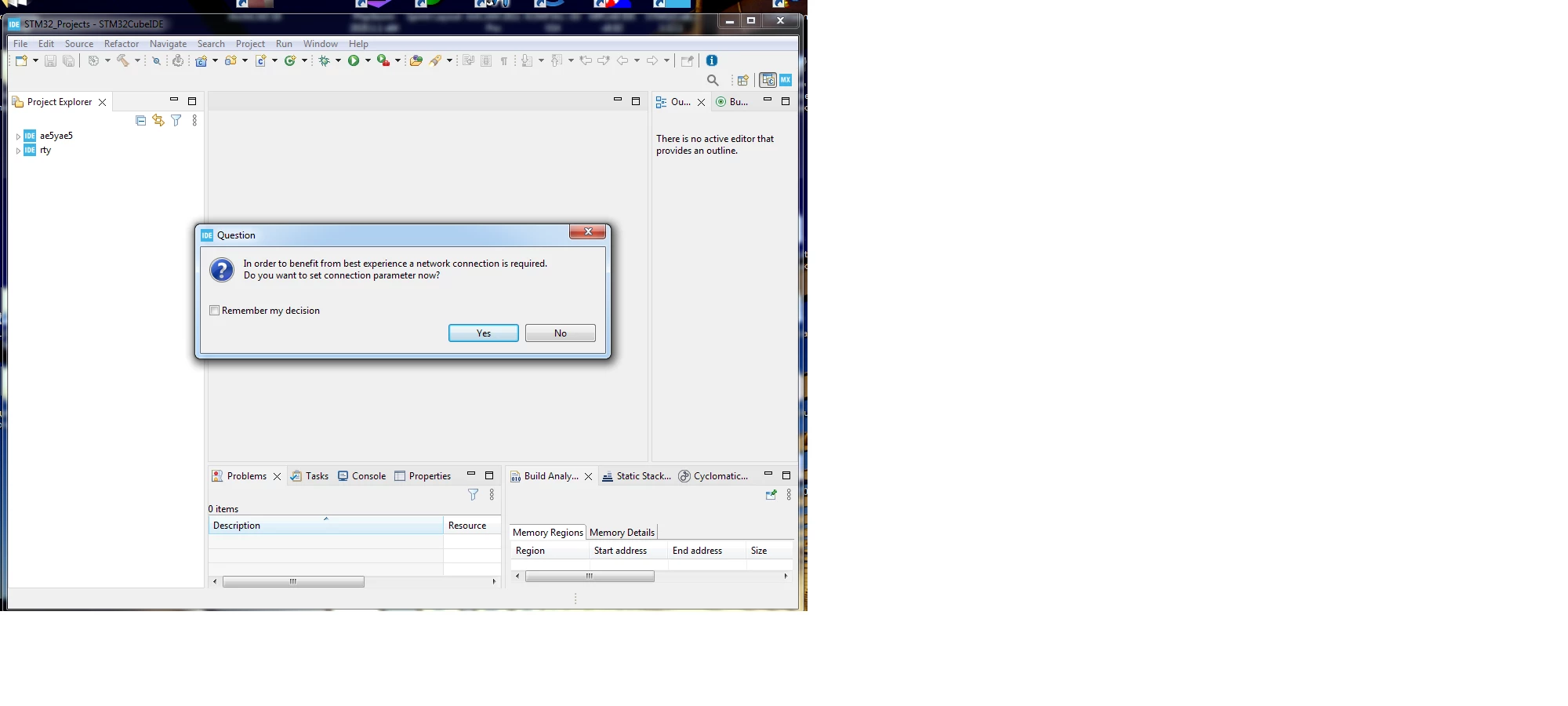Viewport: 1568px width, 706px height.
Task: Click the Next Annotation icon
Action: pyautogui.click(x=527, y=60)
